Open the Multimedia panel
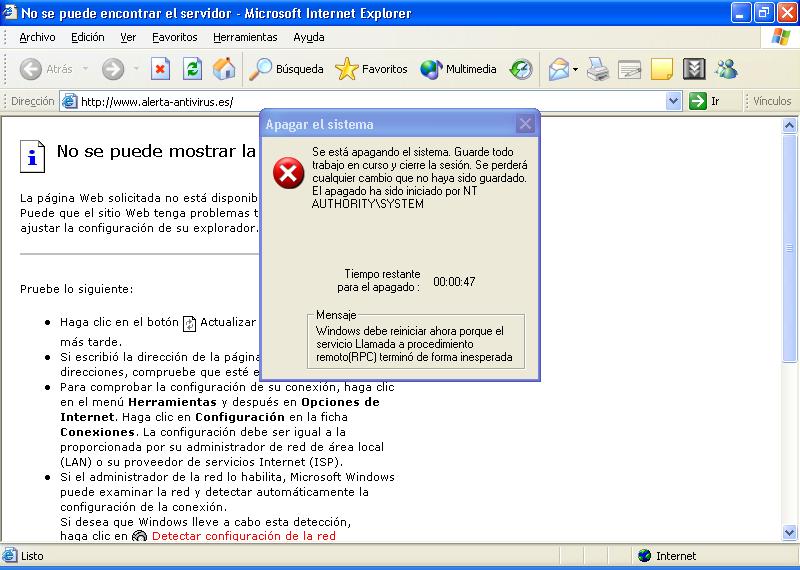The image size is (800, 570). pyautogui.click(x=458, y=69)
